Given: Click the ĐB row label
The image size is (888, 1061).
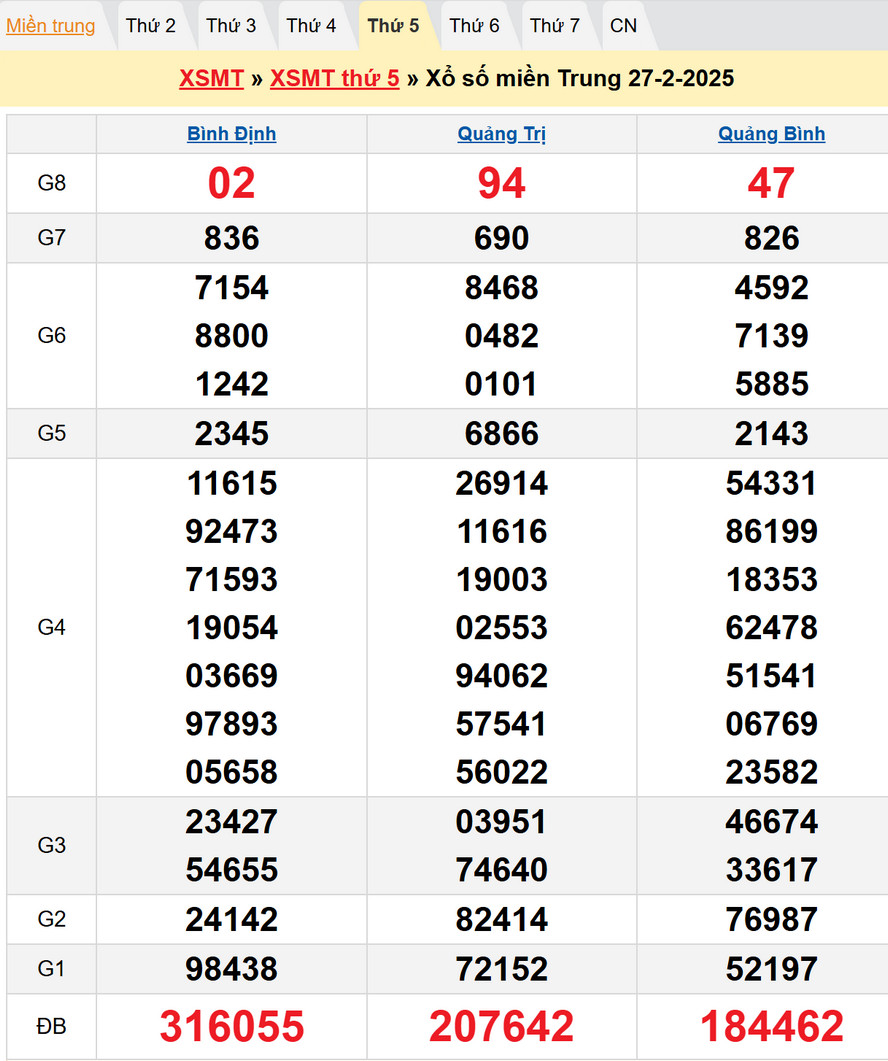Looking at the screenshot, I should pos(52,1026).
